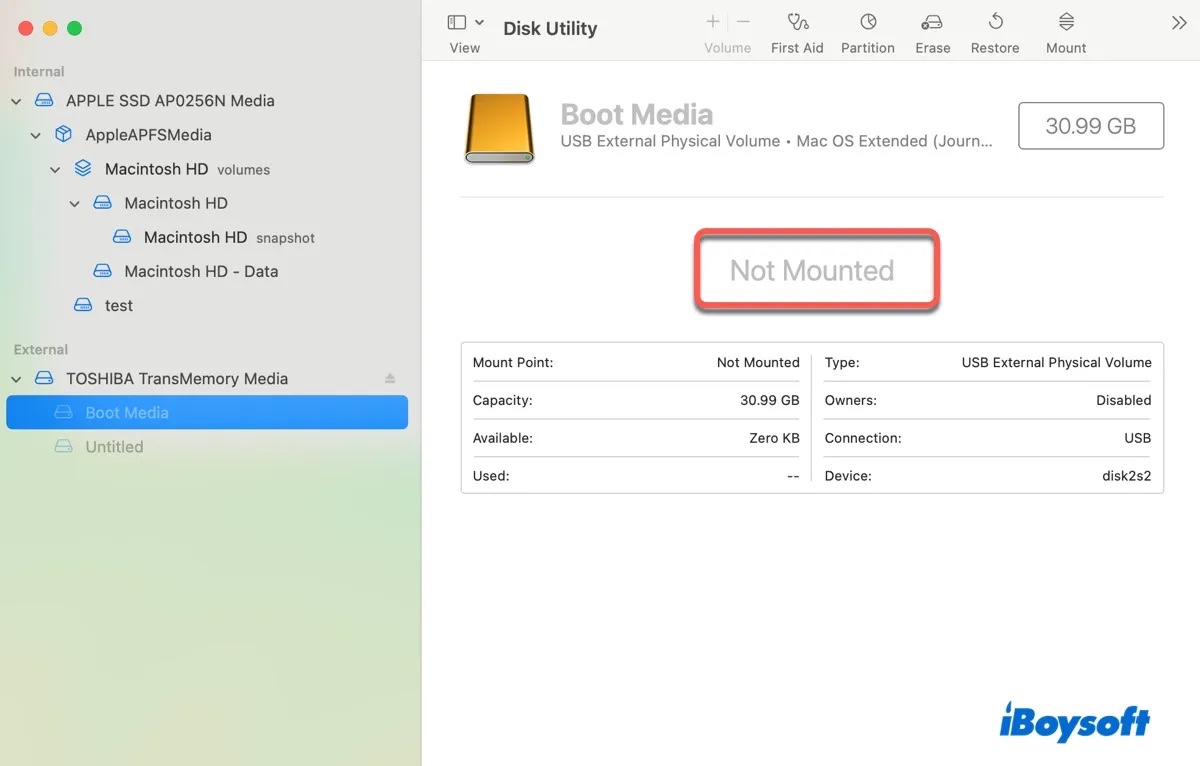Collapse the AppleAPFSMedia container
Screen dimensions: 1200x766
[x=36, y=135]
